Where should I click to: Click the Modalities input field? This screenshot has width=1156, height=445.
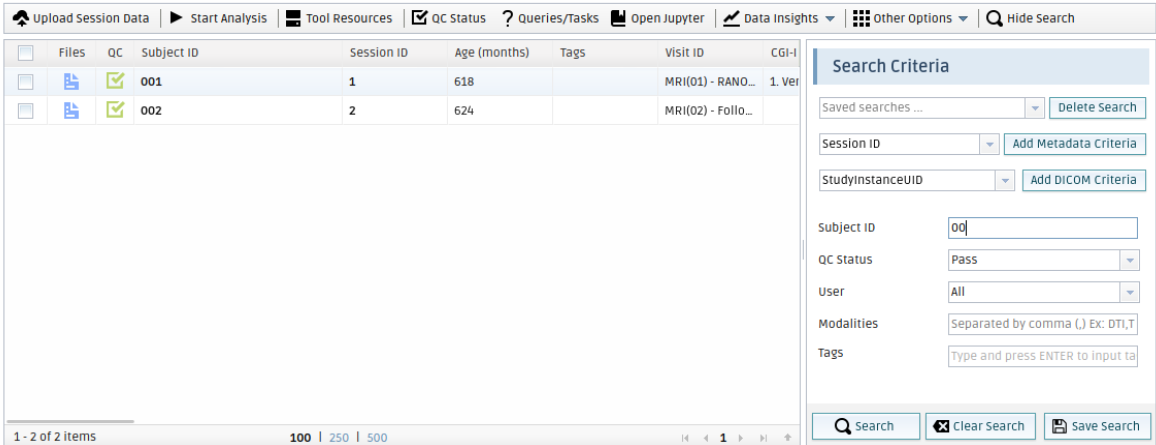(1042, 324)
